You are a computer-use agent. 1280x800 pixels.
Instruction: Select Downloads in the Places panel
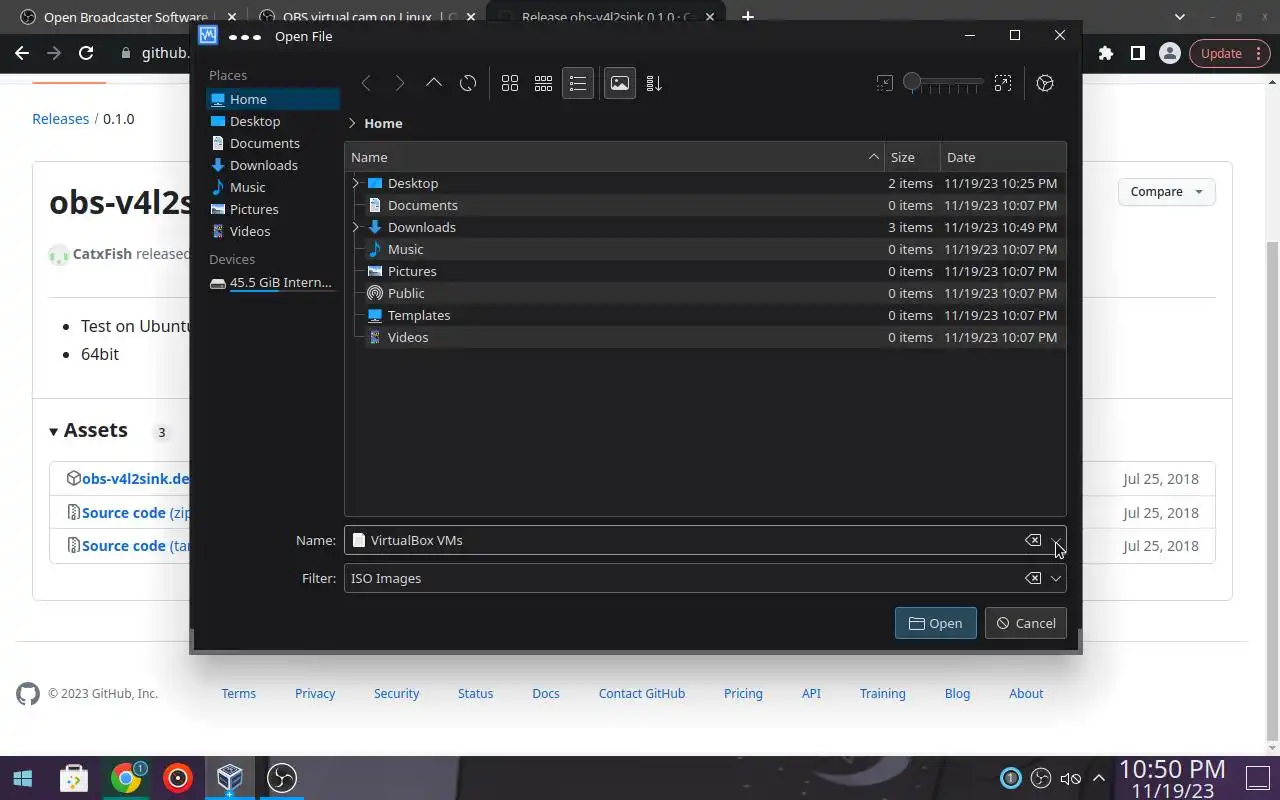pyautogui.click(x=273, y=165)
